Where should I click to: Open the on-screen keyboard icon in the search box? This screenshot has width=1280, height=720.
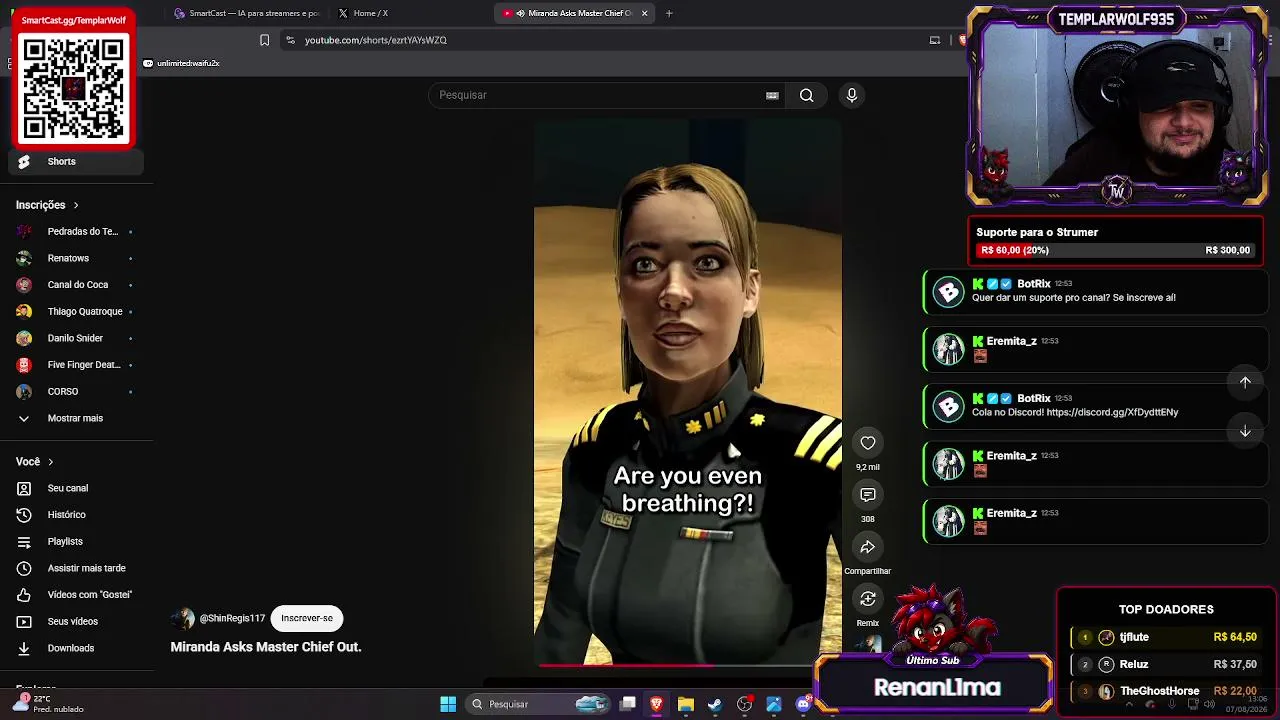click(x=772, y=95)
